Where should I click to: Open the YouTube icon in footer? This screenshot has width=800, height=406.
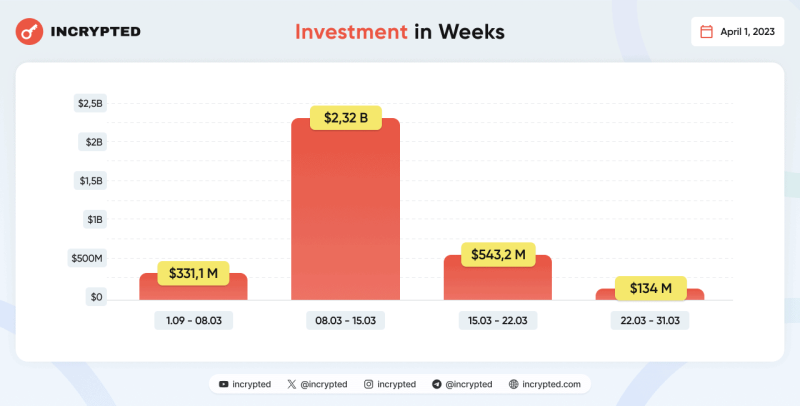coord(224,384)
